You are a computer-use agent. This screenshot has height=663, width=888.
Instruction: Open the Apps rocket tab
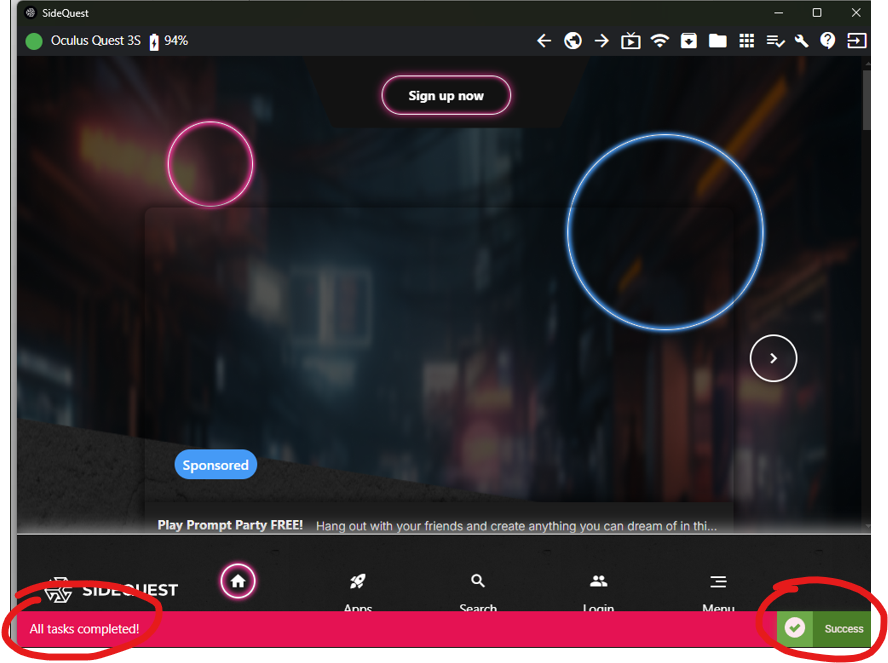click(358, 592)
